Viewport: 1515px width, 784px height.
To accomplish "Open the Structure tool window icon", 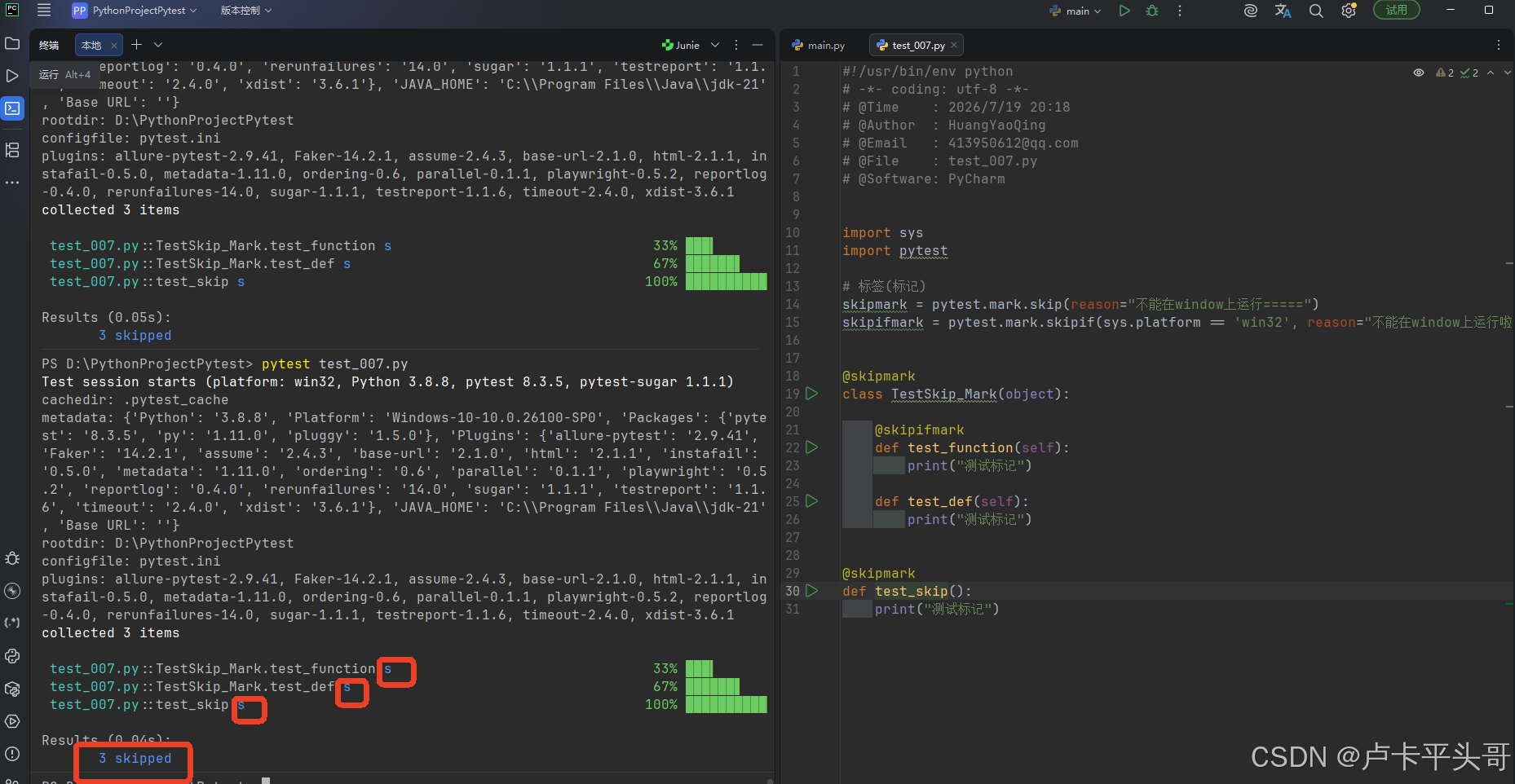I will (x=12, y=150).
